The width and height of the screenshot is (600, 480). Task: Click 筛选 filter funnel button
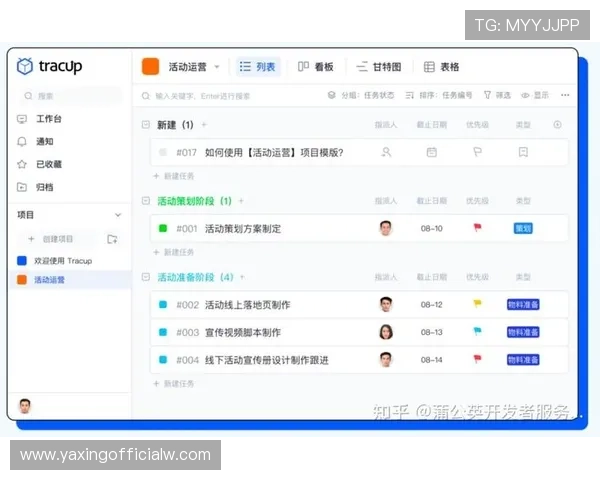(497, 95)
